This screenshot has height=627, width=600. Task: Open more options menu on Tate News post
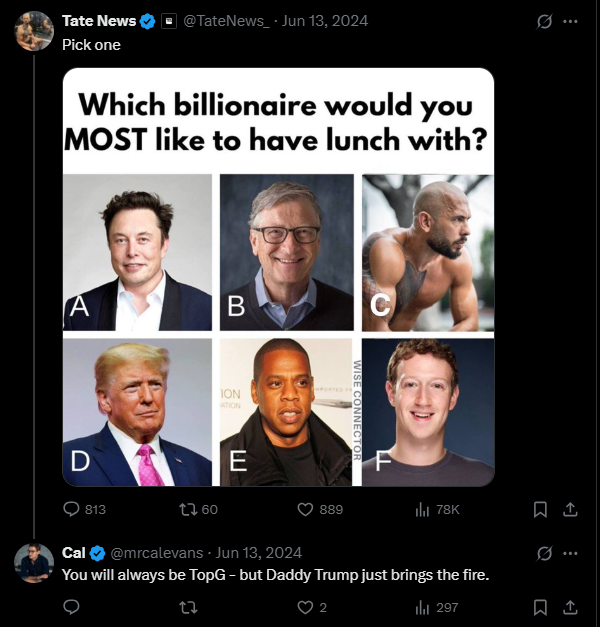(571, 21)
